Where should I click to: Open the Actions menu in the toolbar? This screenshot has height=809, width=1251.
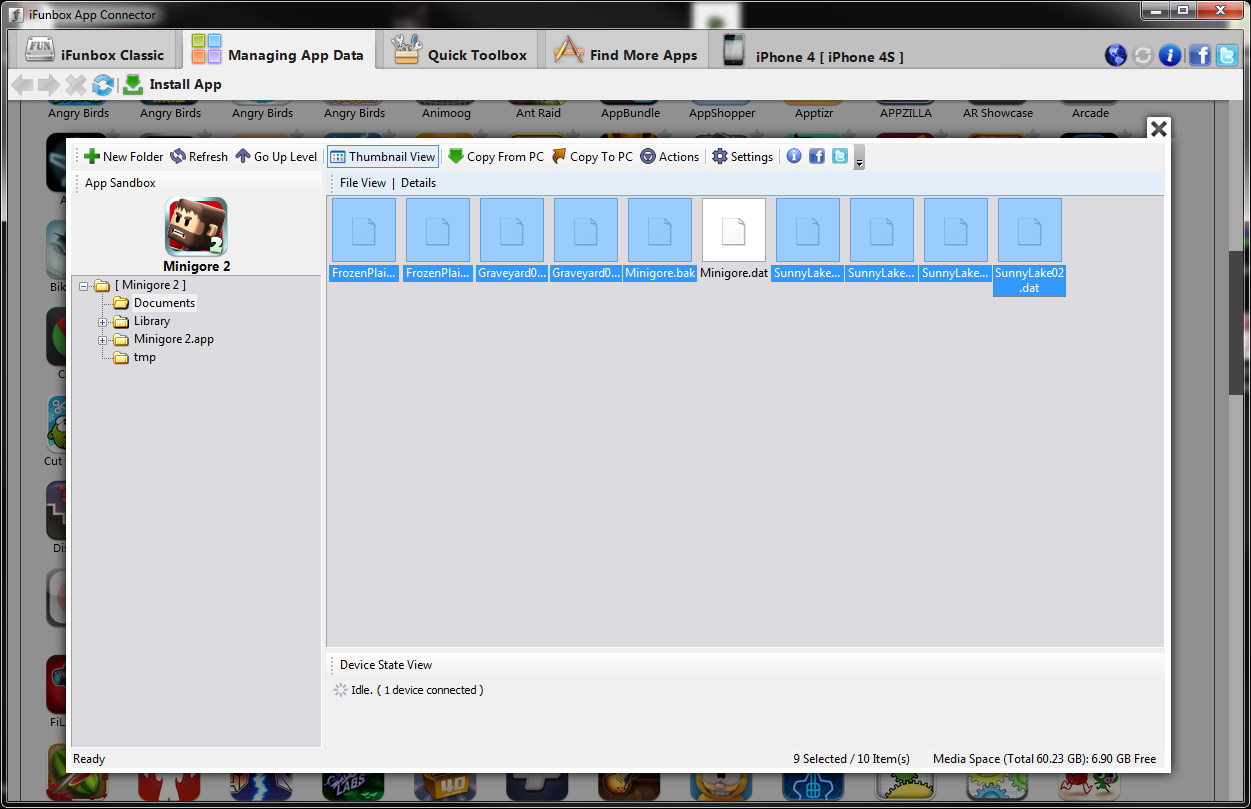coord(670,156)
